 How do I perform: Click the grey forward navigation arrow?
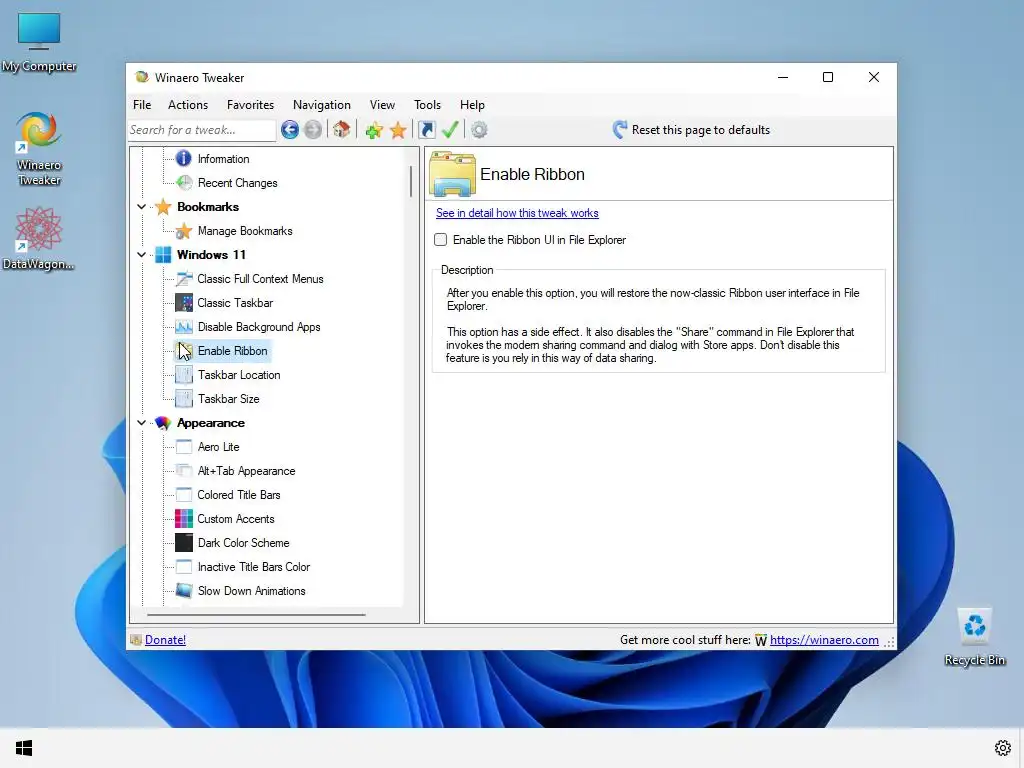coord(313,130)
